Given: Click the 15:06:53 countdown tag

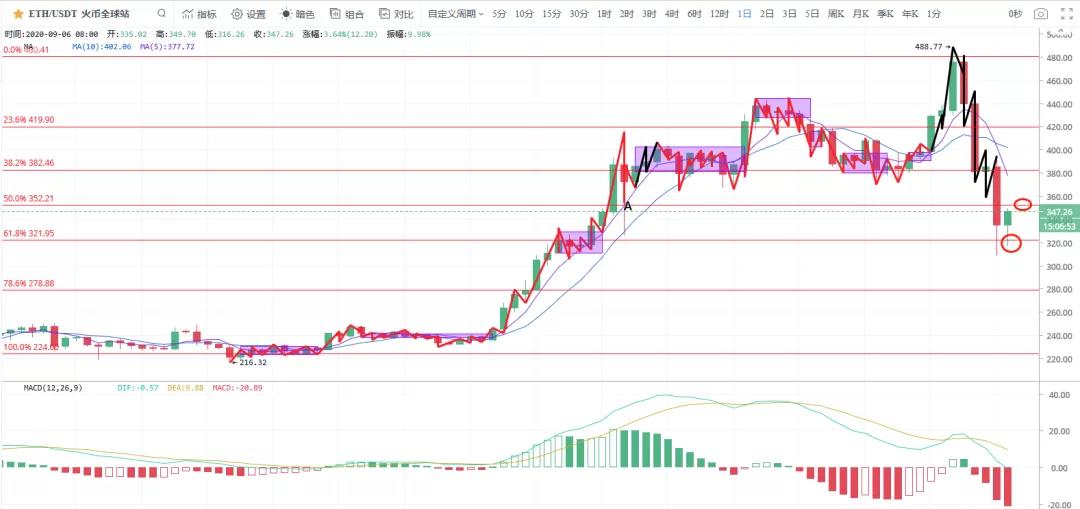Looking at the screenshot, I should (x=1058, y=226).
